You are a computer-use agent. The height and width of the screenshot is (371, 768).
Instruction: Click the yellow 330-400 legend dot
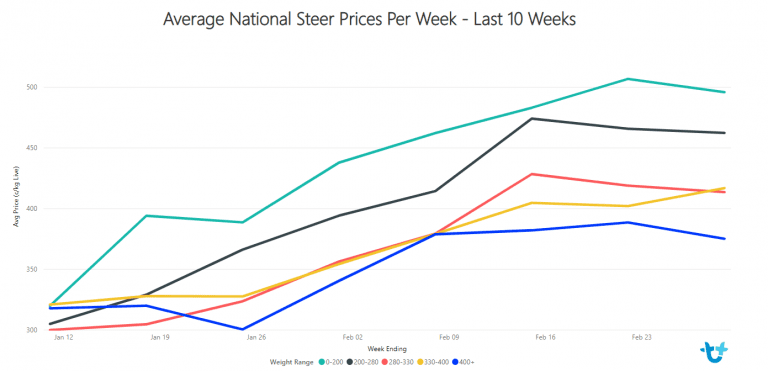420,362
